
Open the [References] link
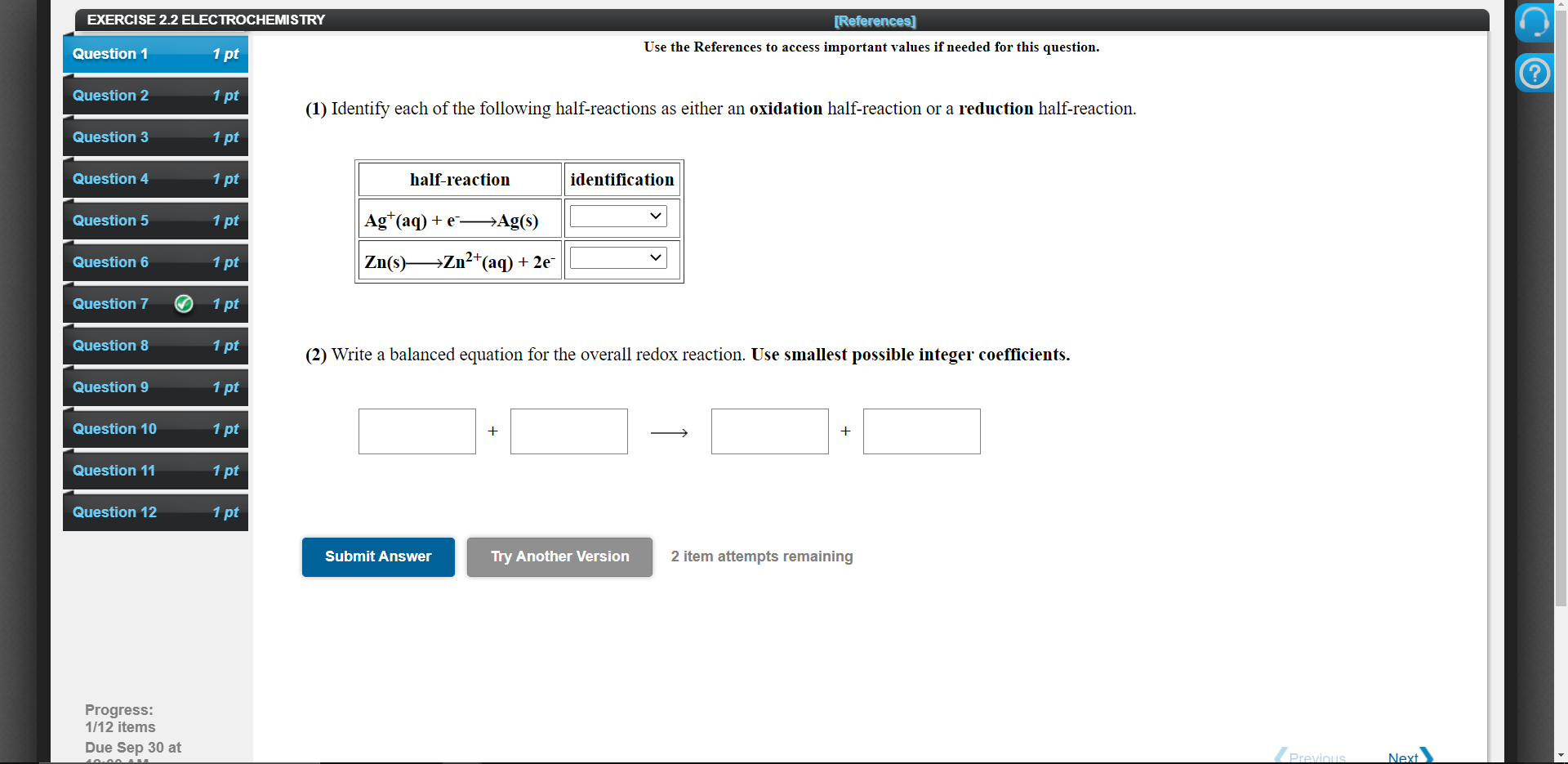[874, 20]
